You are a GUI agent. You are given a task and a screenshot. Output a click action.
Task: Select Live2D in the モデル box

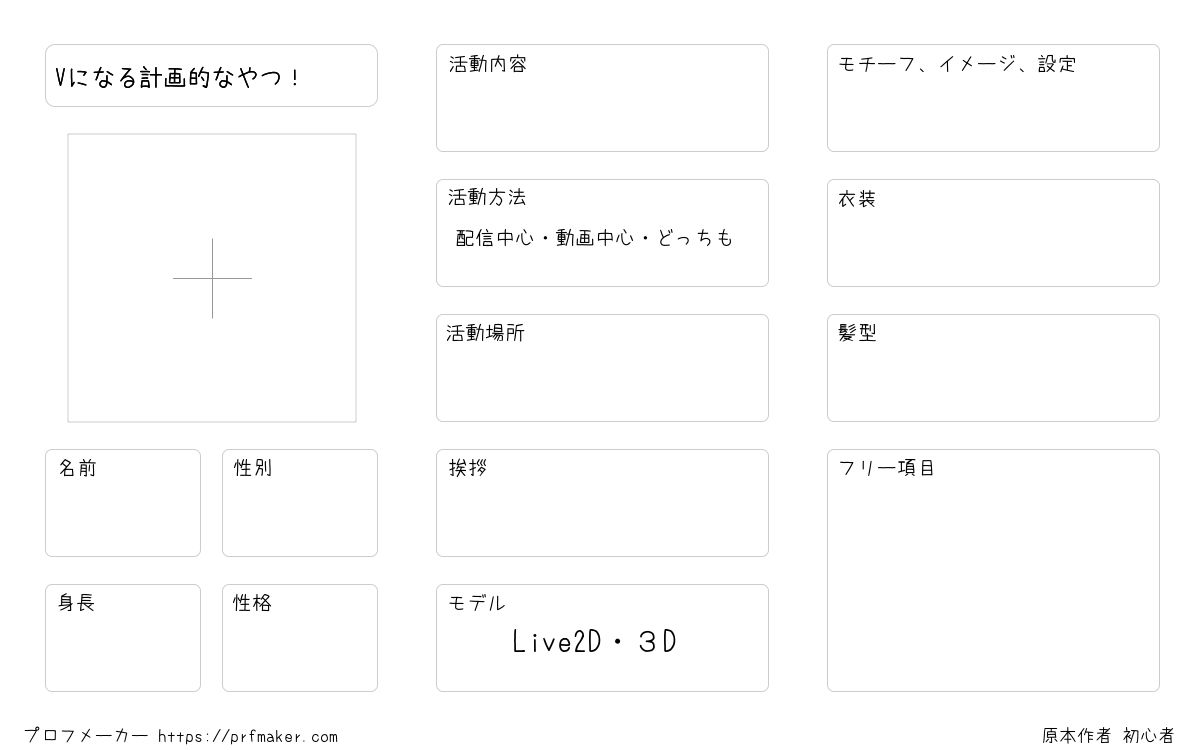coord(557,642)
